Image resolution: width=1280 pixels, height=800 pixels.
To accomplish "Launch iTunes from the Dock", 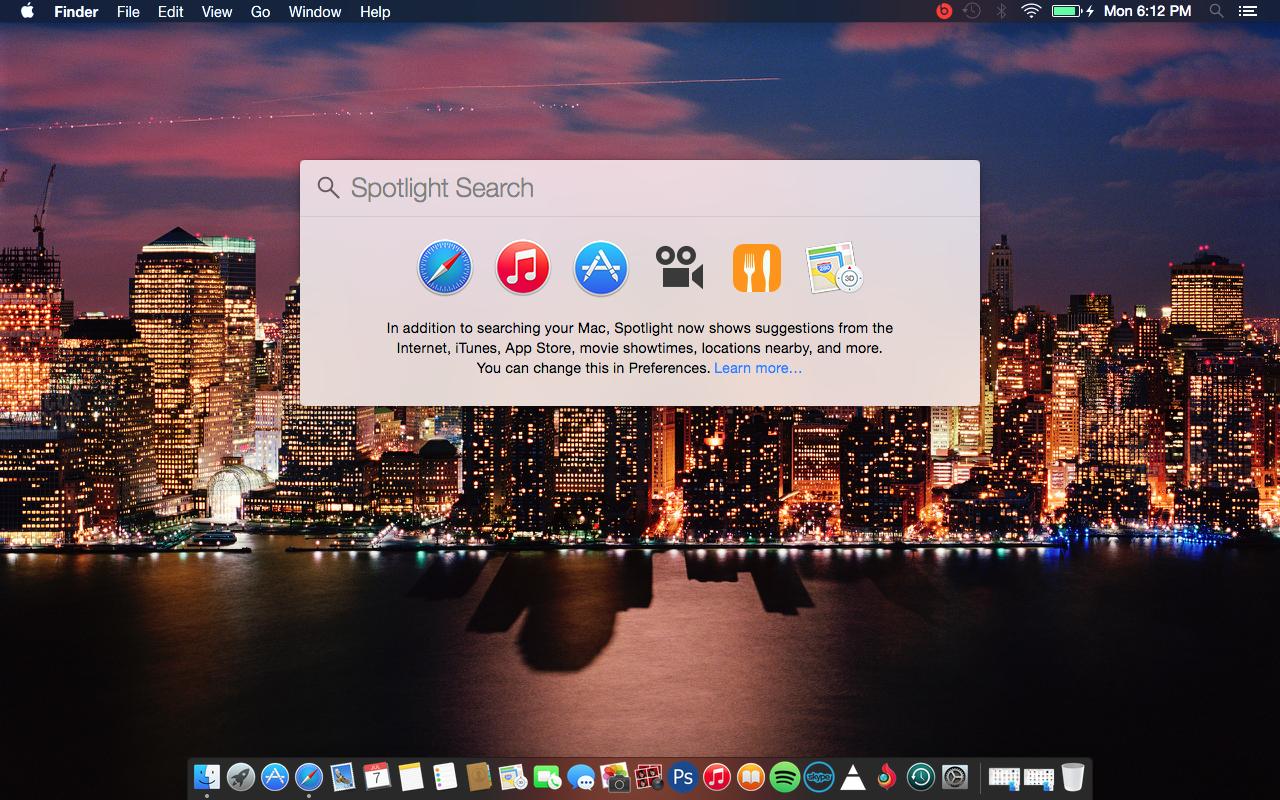I will coord(717,776).
